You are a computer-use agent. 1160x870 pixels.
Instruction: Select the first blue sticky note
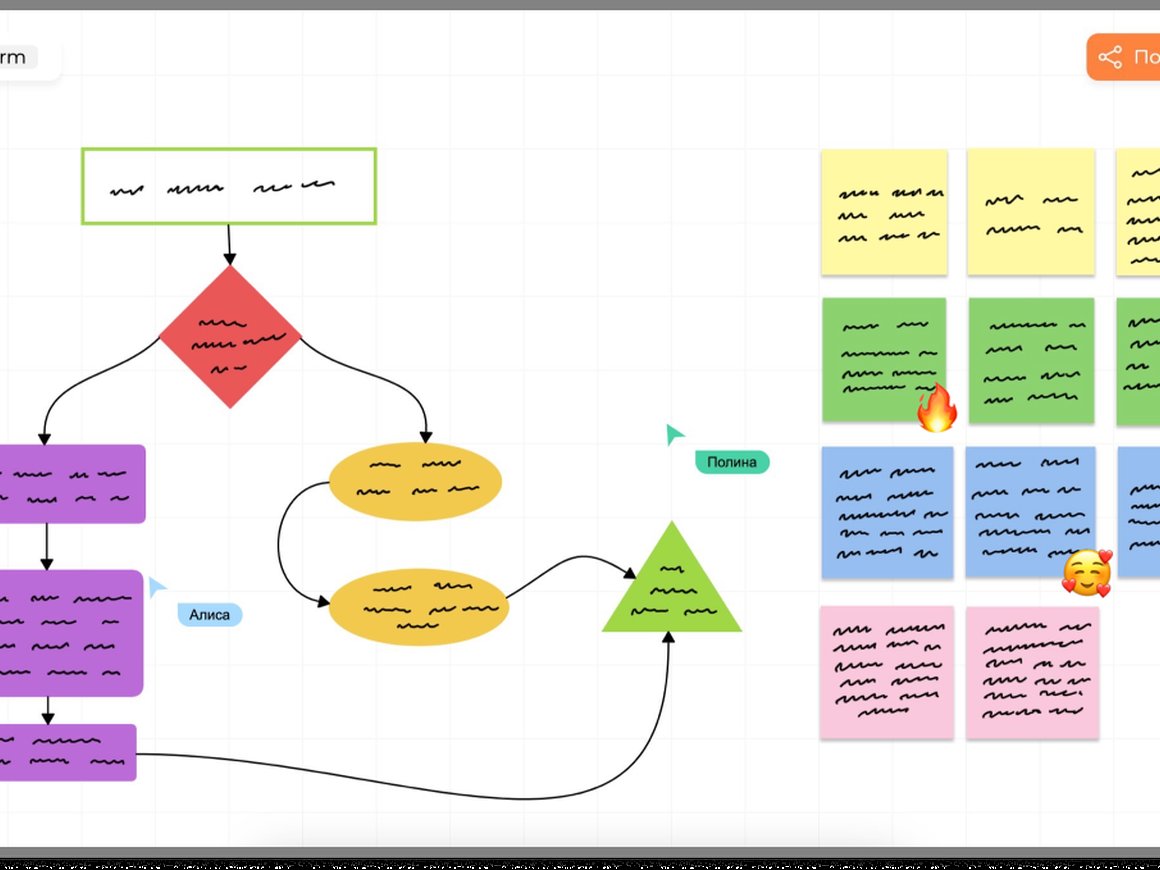click(886, 512)
